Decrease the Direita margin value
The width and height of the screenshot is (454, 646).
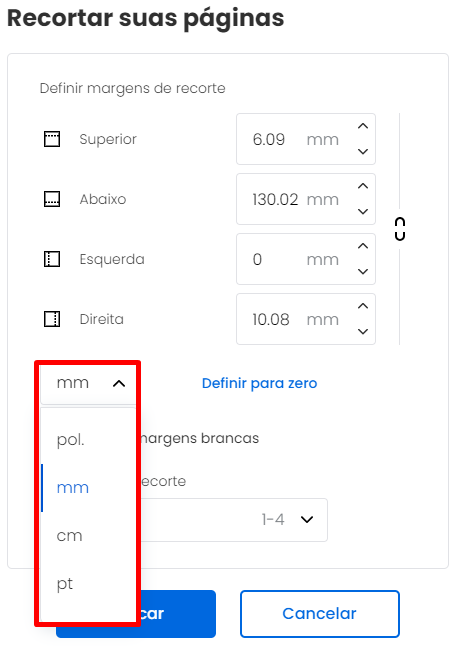(363, 332)
